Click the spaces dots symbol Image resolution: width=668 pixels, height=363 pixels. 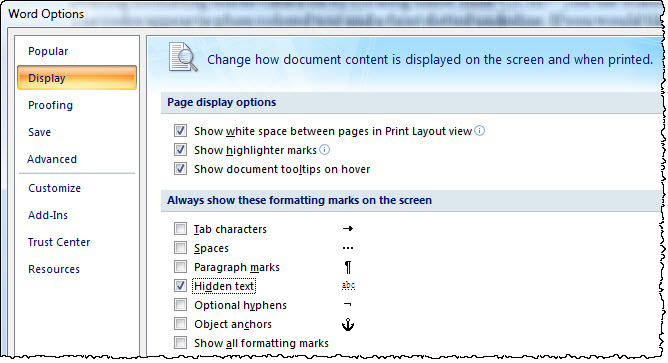[348, 248]
